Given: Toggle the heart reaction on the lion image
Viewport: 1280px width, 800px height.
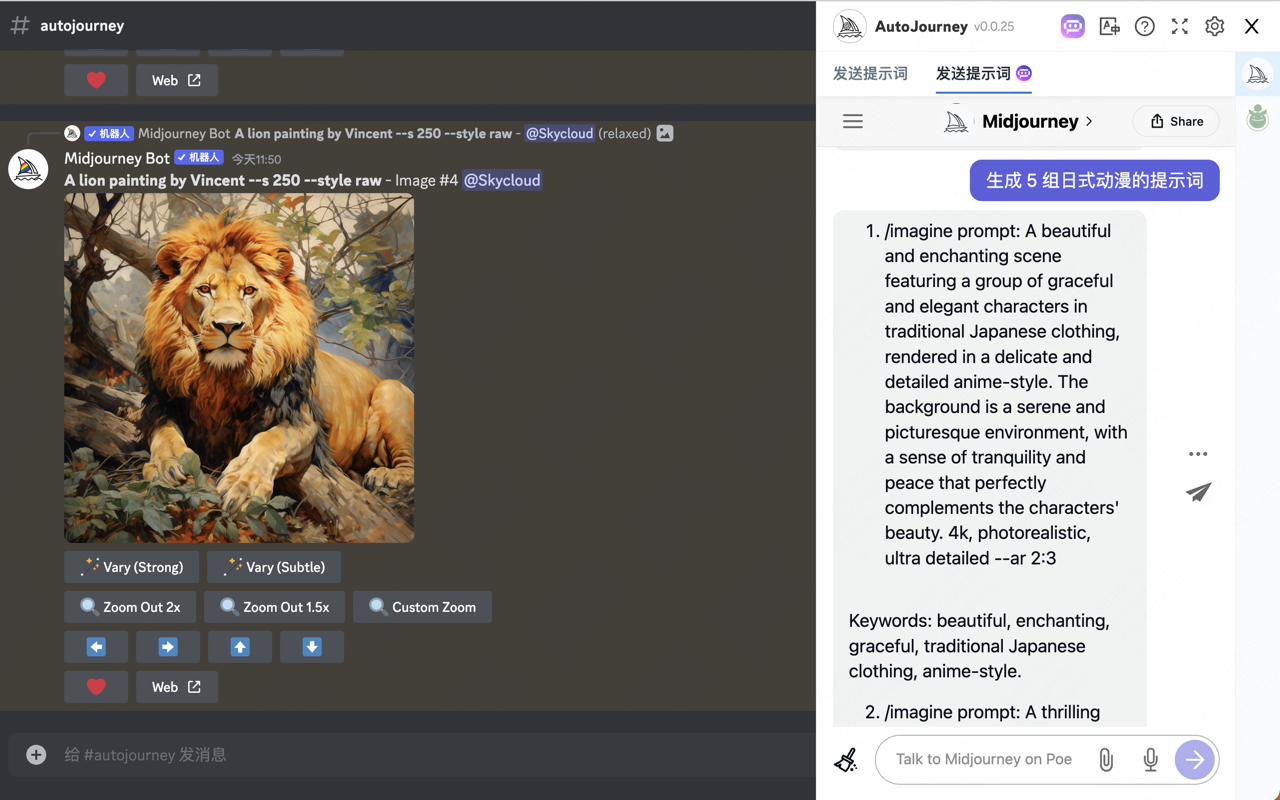Looking at the screenshot, I should click(x=96, y=686).
